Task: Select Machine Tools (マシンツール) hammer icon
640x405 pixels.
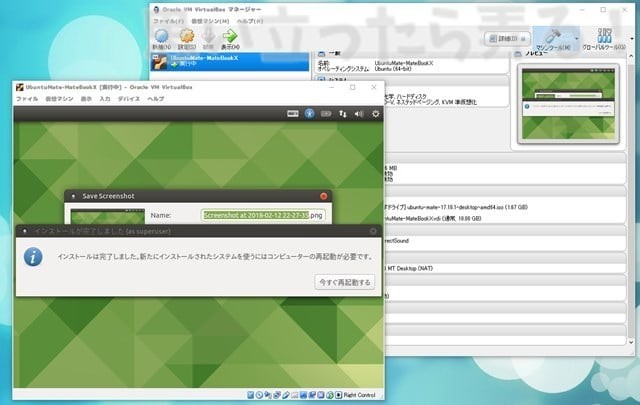Action: click(553, 39)
